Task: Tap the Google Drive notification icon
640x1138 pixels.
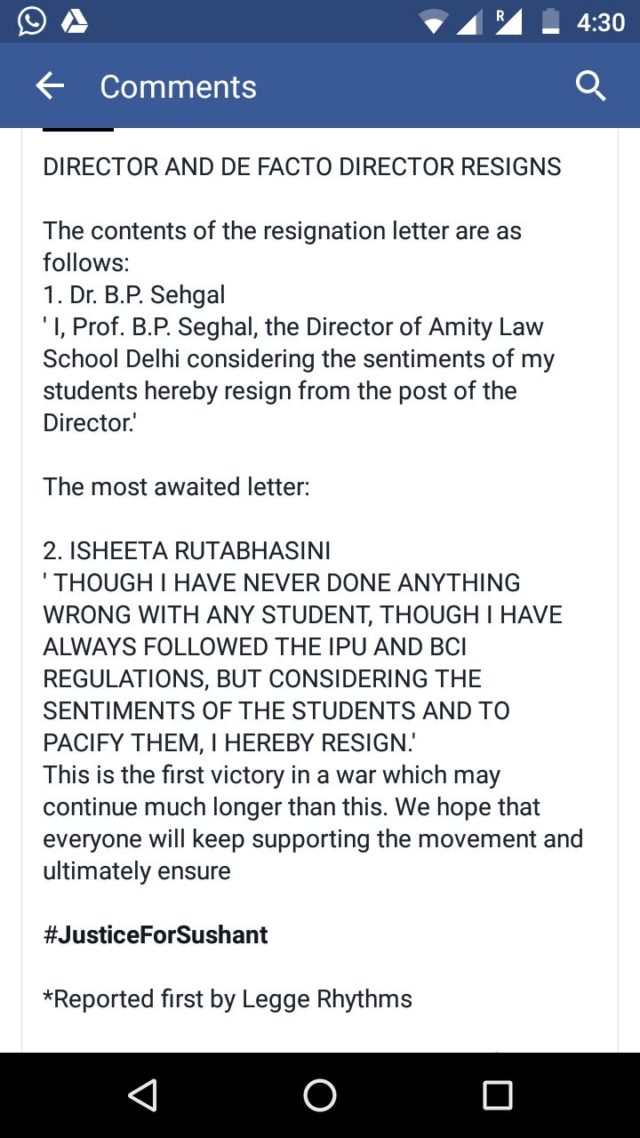Action: [x=74, y=21]
